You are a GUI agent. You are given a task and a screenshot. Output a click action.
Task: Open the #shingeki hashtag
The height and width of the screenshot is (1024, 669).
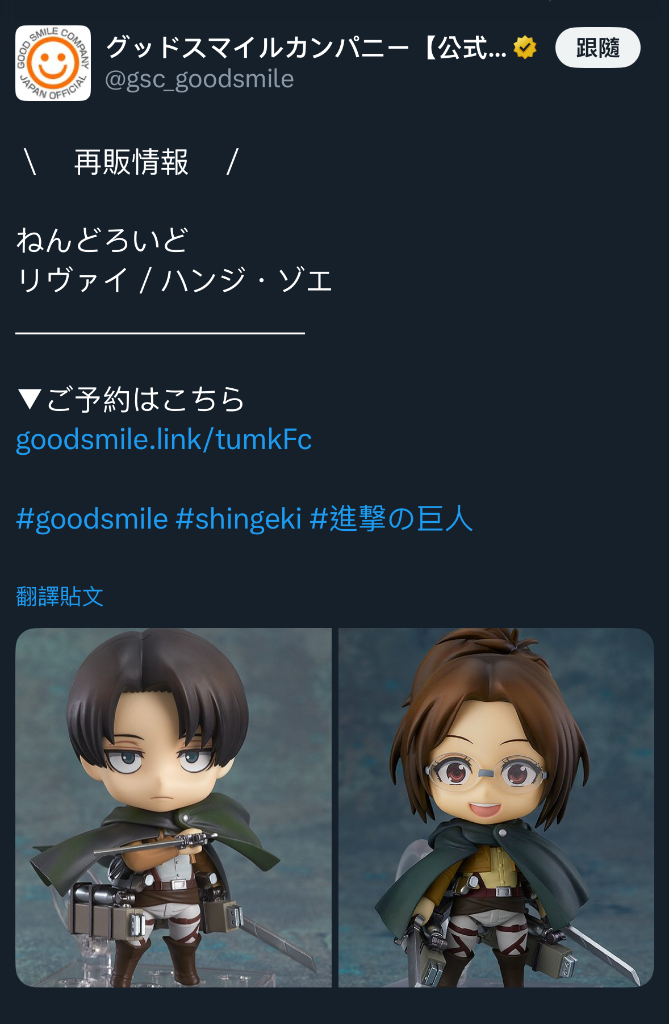pos(238,519)
